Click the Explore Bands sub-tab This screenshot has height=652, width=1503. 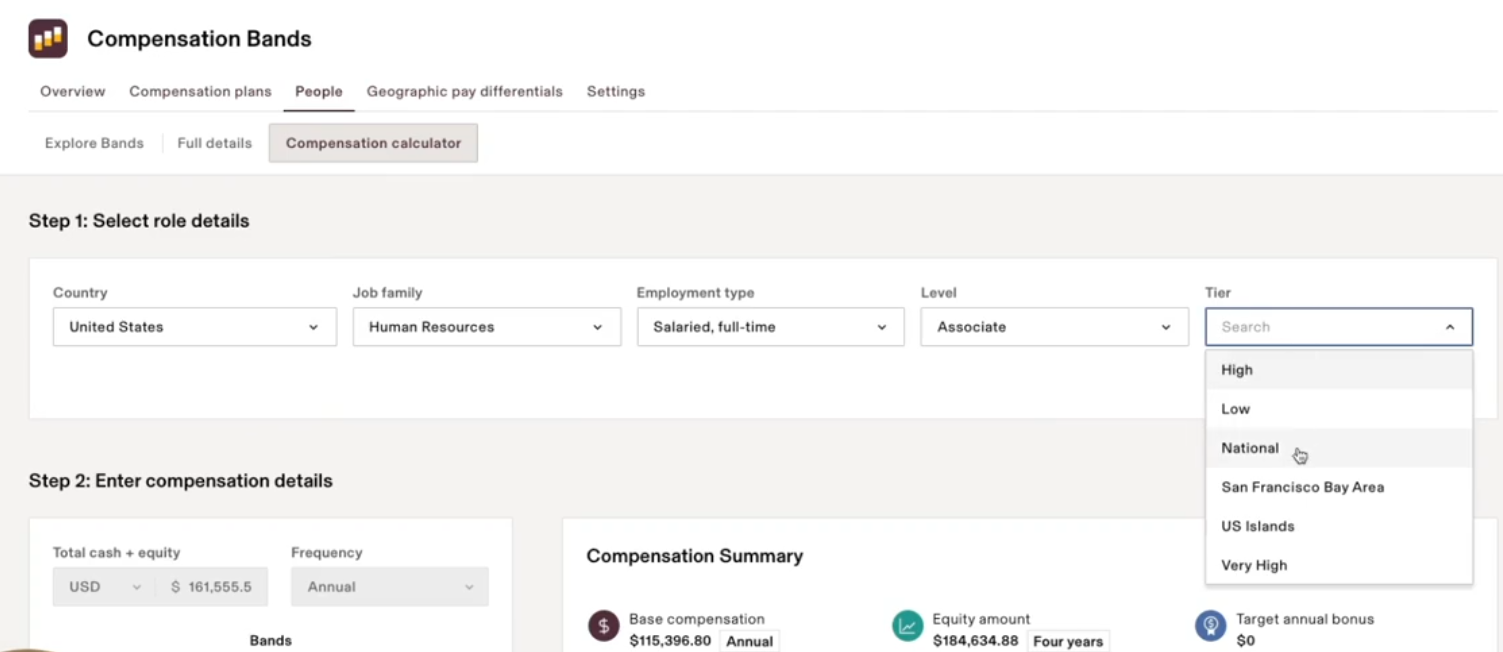click(94, 143)
